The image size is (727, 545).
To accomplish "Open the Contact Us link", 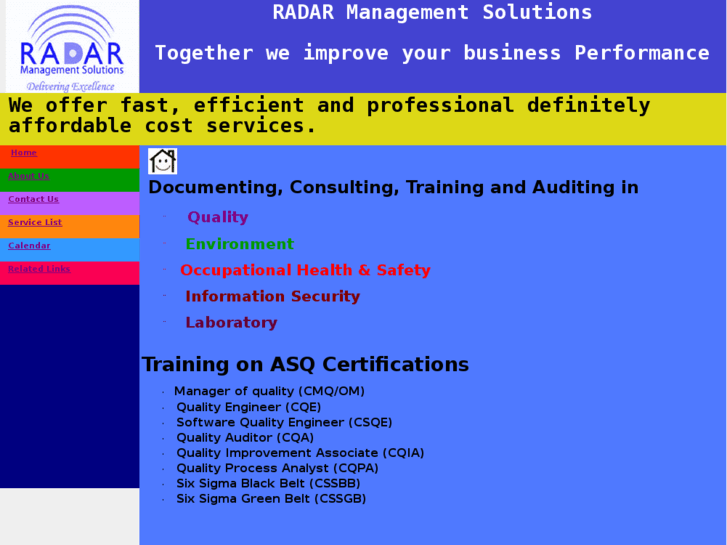I will [x=33, y=199].
